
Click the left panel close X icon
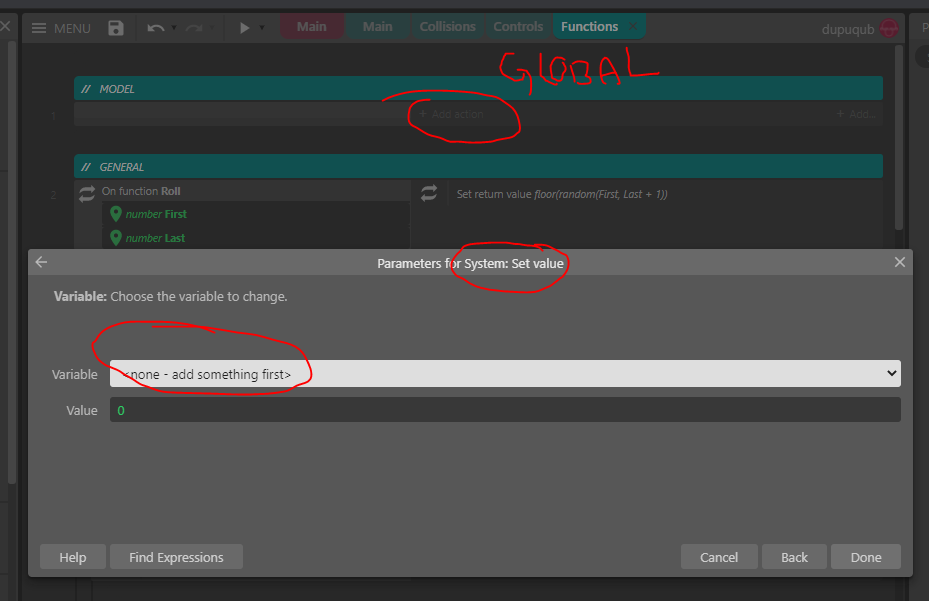[5, 26]
